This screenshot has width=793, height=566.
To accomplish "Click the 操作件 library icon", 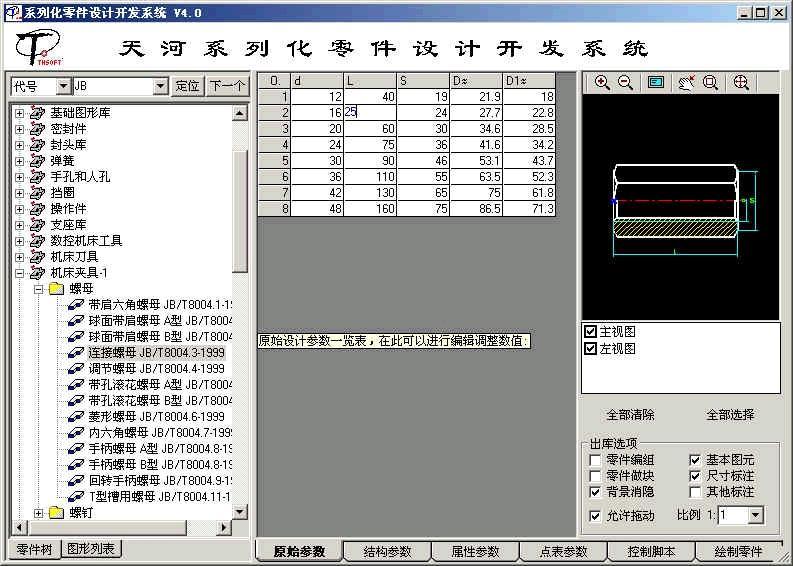I will 37,209.
